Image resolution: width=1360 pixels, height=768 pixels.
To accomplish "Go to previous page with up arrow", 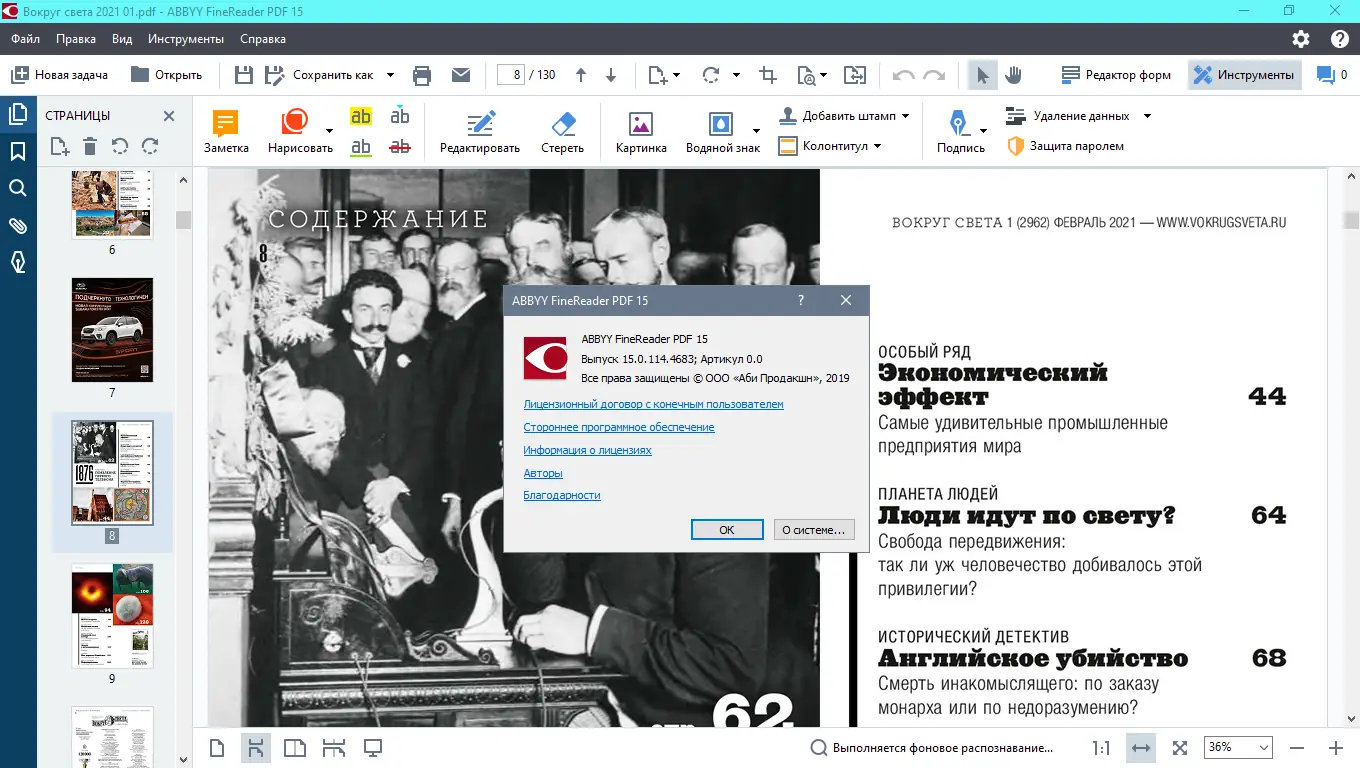I will [581, 75].
